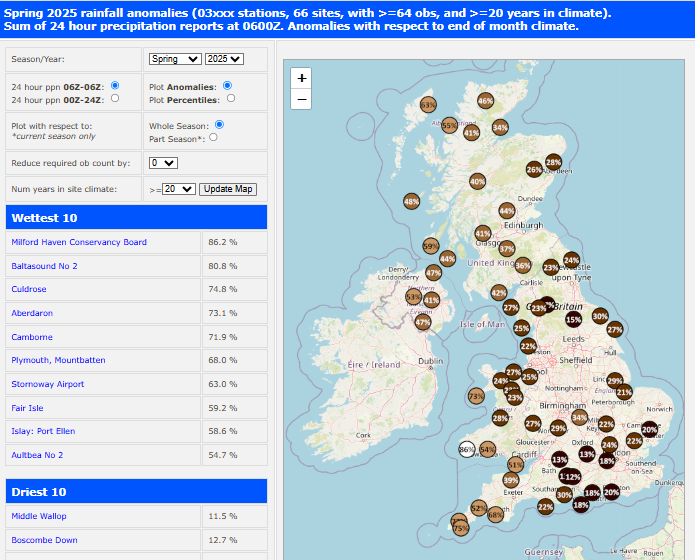Image resolution: width=695 pixels, height=560 pixels.
Task: Open the year dropdown showing 2025
Action: point(224,59)
